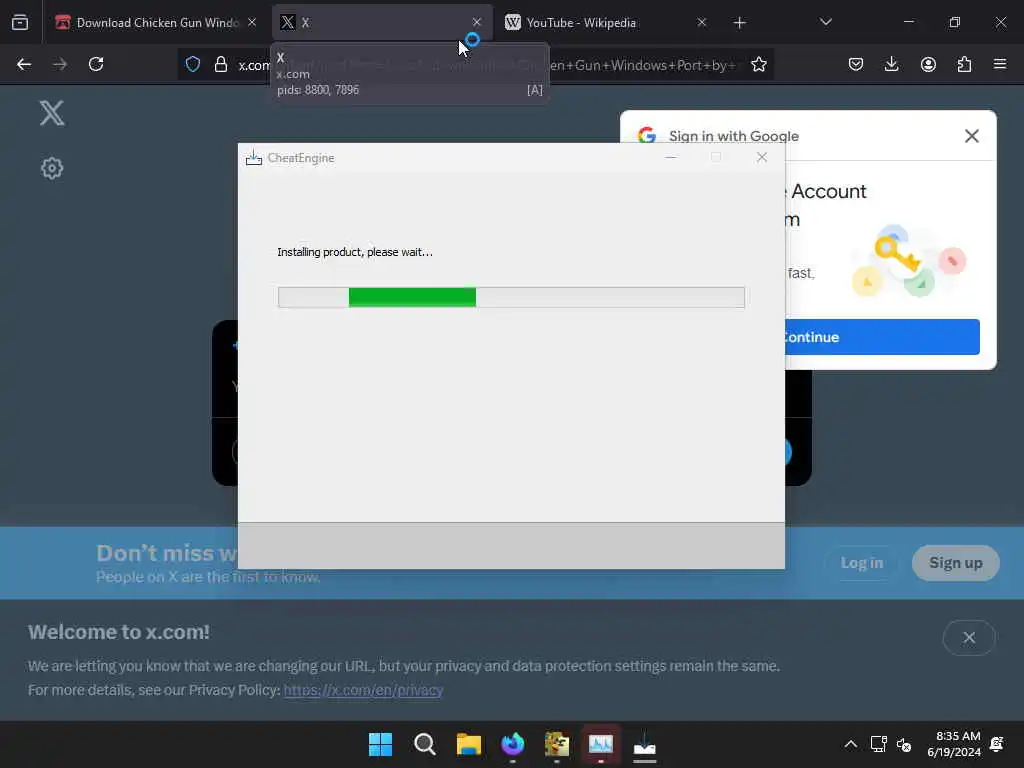Open the Pocket save icon
This screenshot has height=768, width=1024.
point(856,64)
